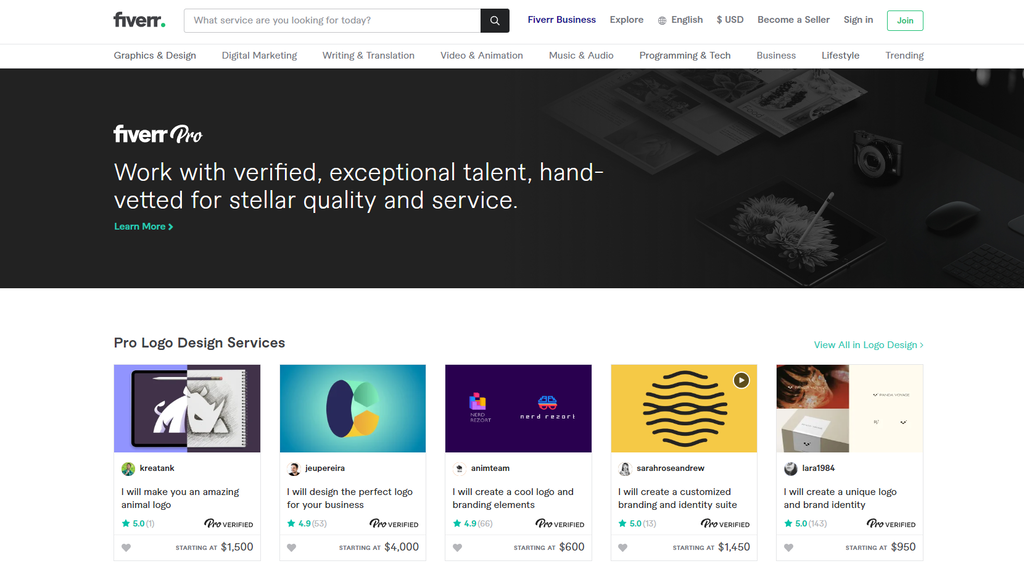Screen dimensions: 1024x566
Task: Open the Programming & Tech category menu
Action: [x=685, y=56]
